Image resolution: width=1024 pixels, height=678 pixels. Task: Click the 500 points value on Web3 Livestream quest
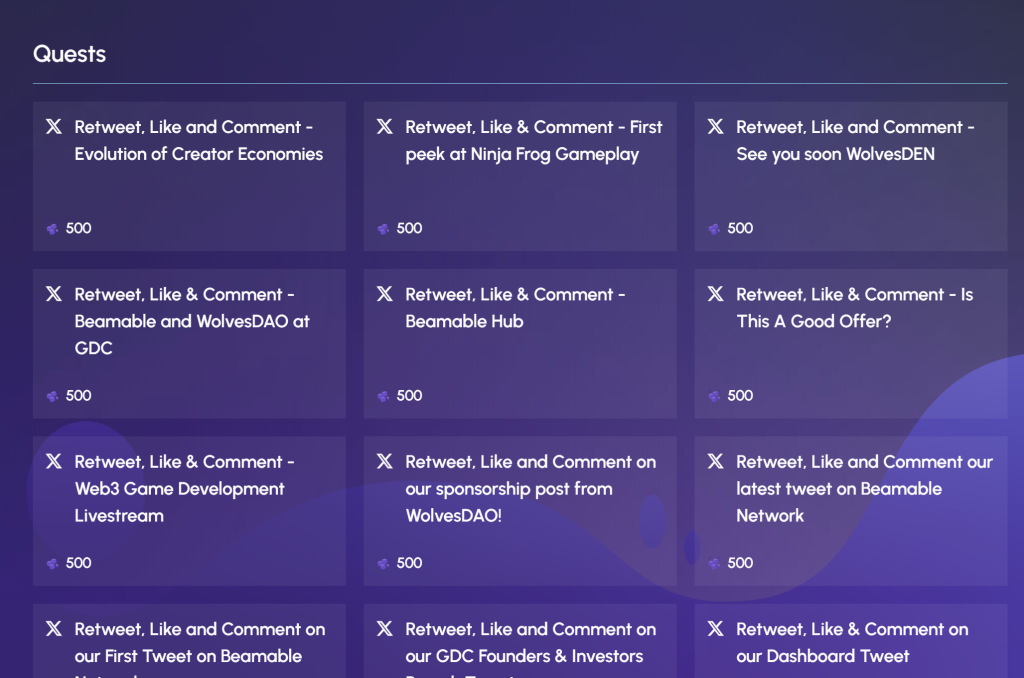(78, 562)
